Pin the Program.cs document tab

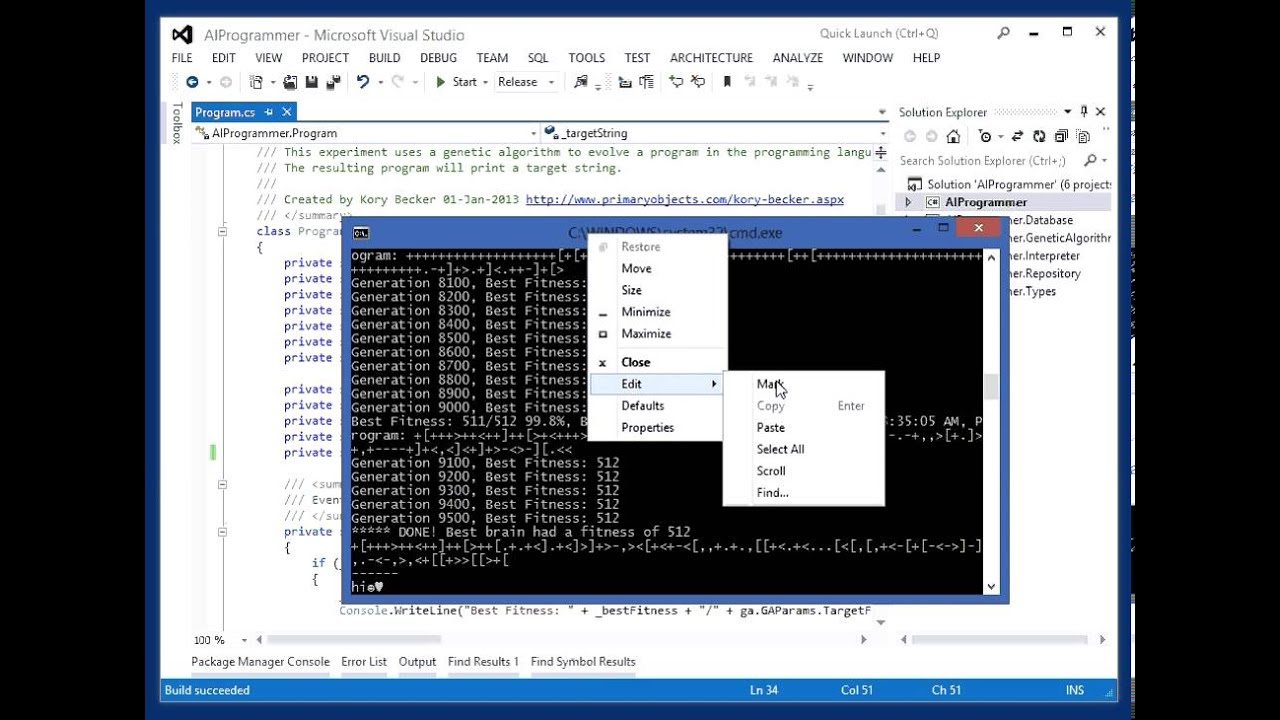pyautogui.click(x=269, y=112)
